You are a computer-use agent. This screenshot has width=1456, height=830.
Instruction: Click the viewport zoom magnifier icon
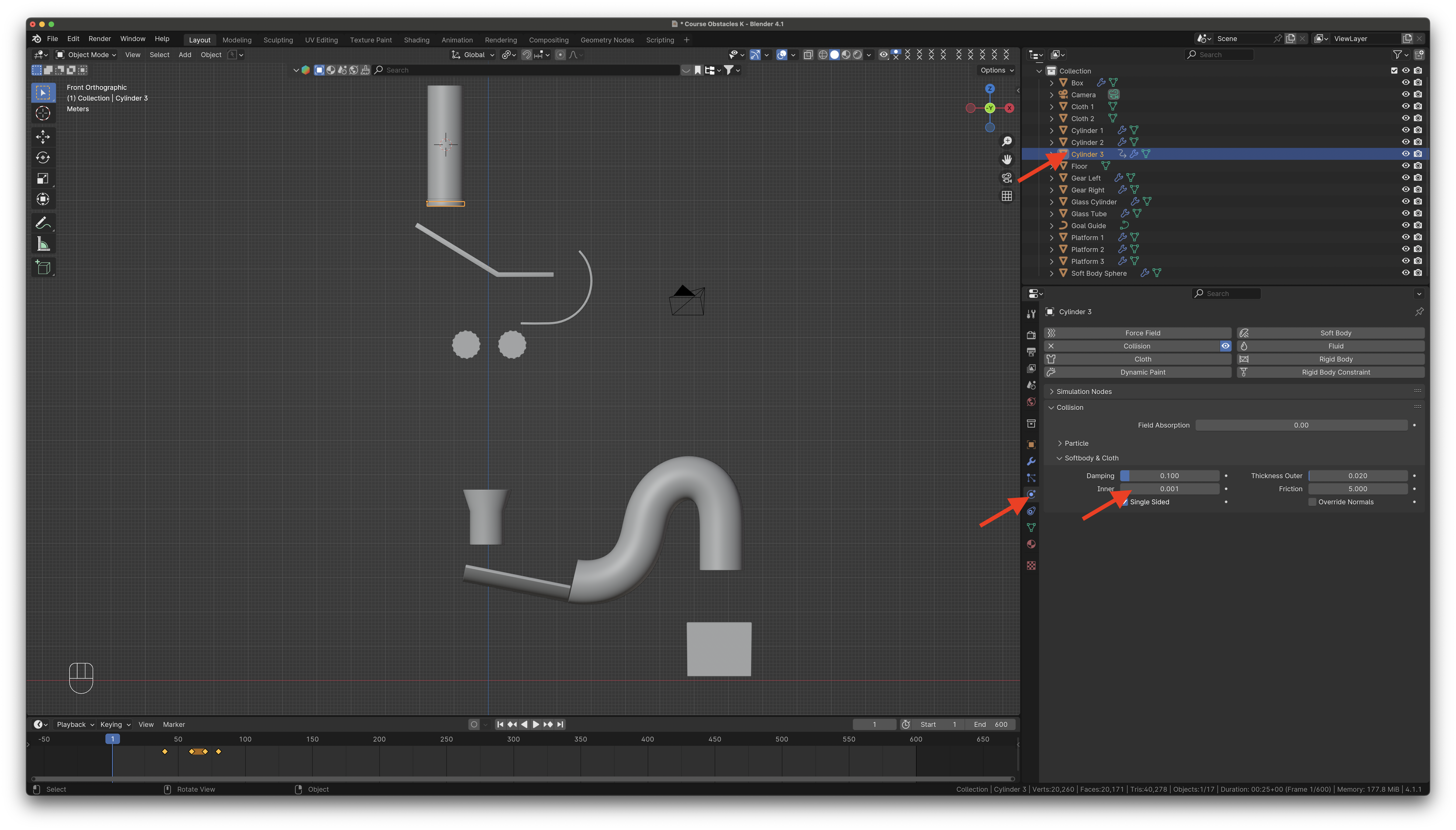coord(1007,141)
